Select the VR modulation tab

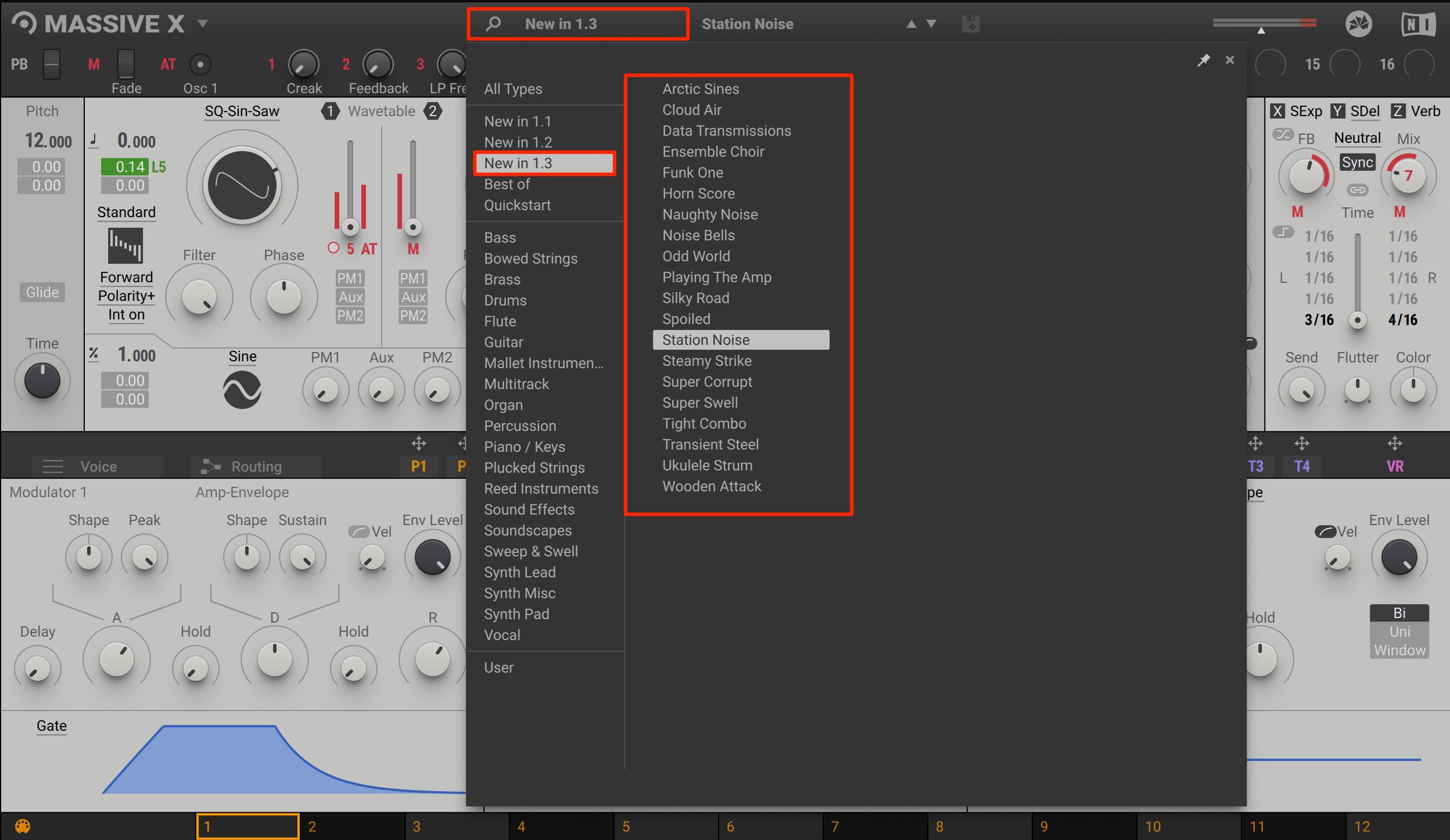click(1395, 466)
